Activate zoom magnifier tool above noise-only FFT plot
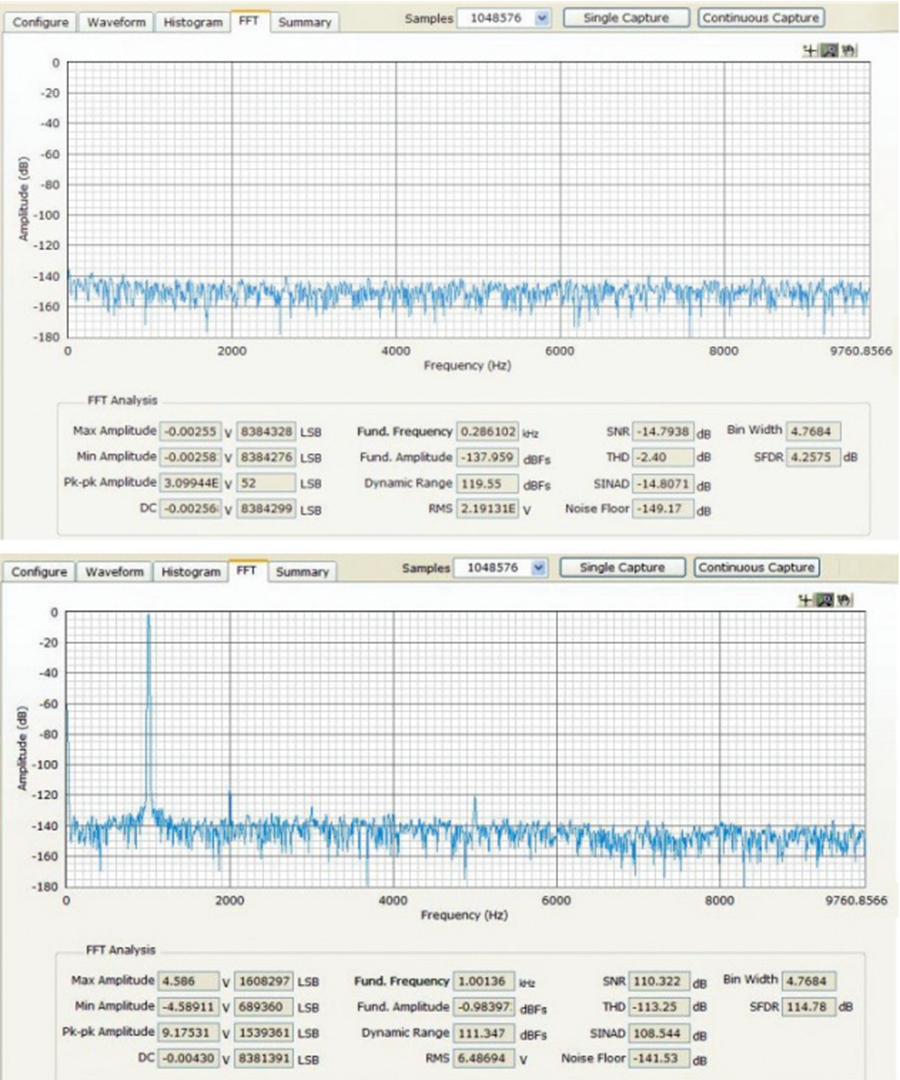The width and height of the screenshot is (900, 1080). (829, 50)
